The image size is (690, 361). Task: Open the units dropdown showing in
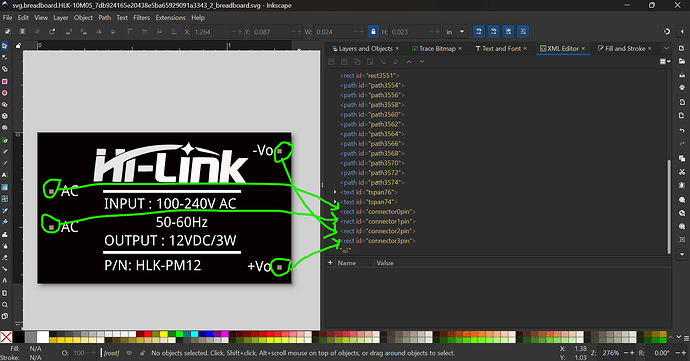tap(455, 32)
